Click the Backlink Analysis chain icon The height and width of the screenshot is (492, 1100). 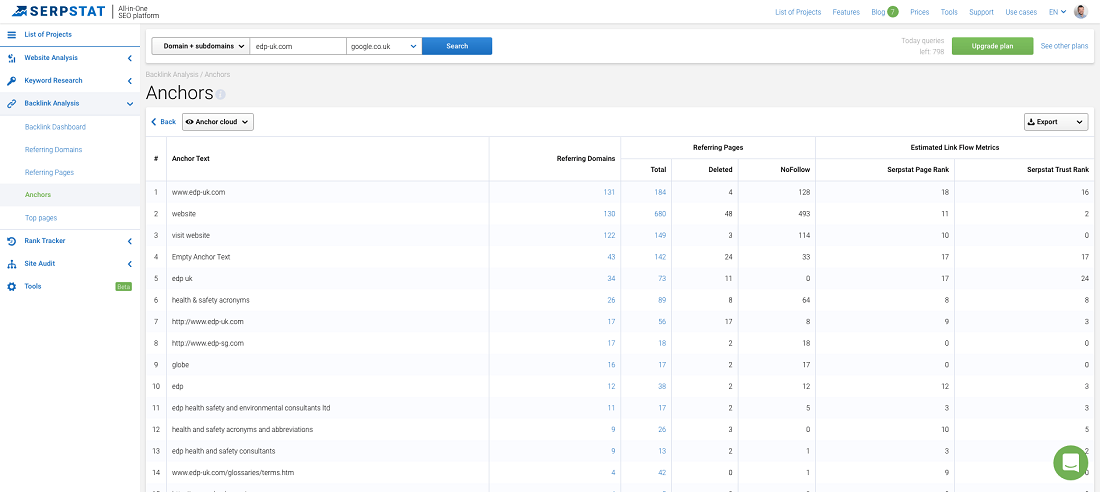tap(11, 103)
